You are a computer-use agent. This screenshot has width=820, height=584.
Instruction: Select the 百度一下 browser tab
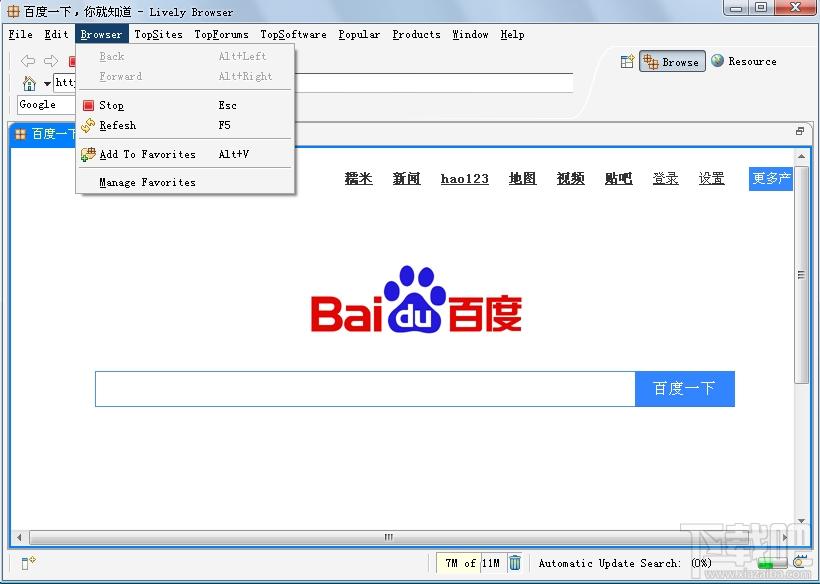coord(44,134)
